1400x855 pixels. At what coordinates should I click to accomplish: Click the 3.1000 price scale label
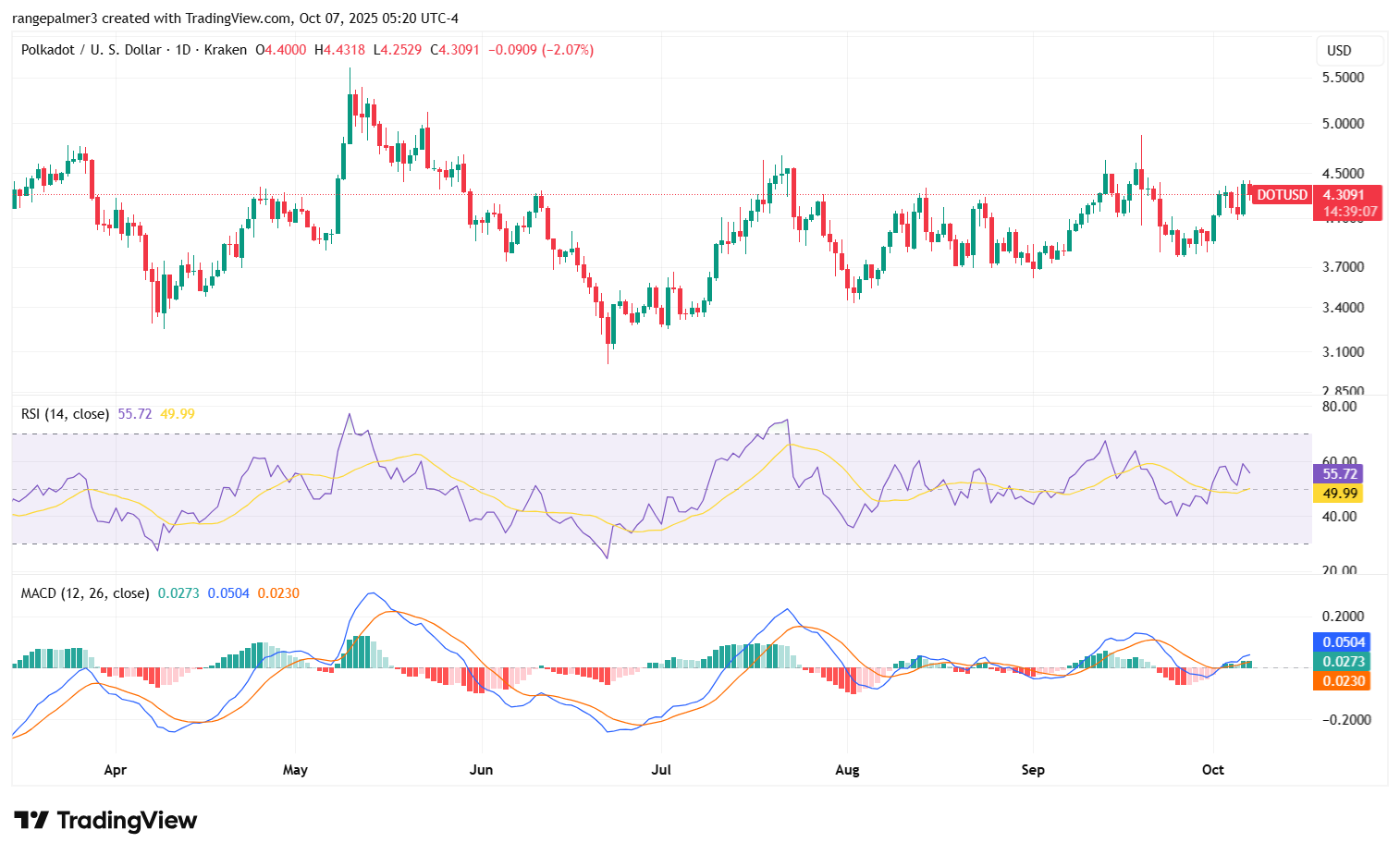tap(1343, 352)
